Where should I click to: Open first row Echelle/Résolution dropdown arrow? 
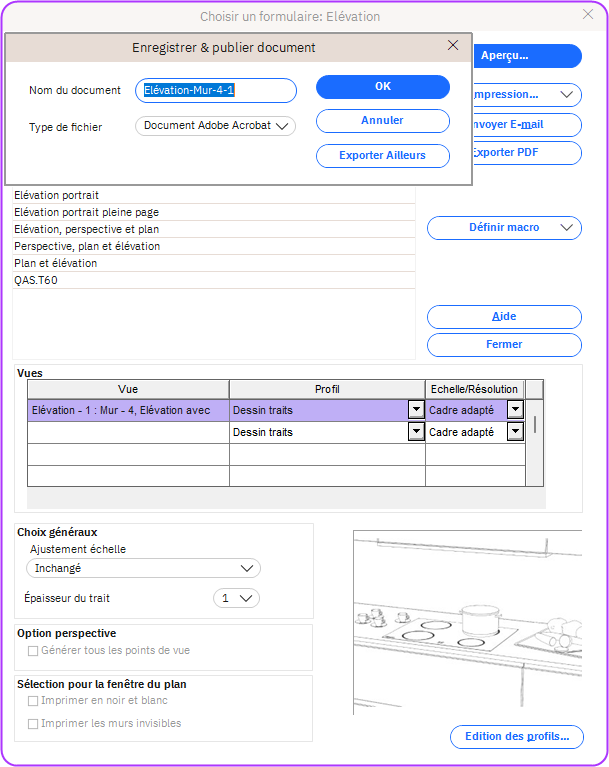(x=515, y=410)
